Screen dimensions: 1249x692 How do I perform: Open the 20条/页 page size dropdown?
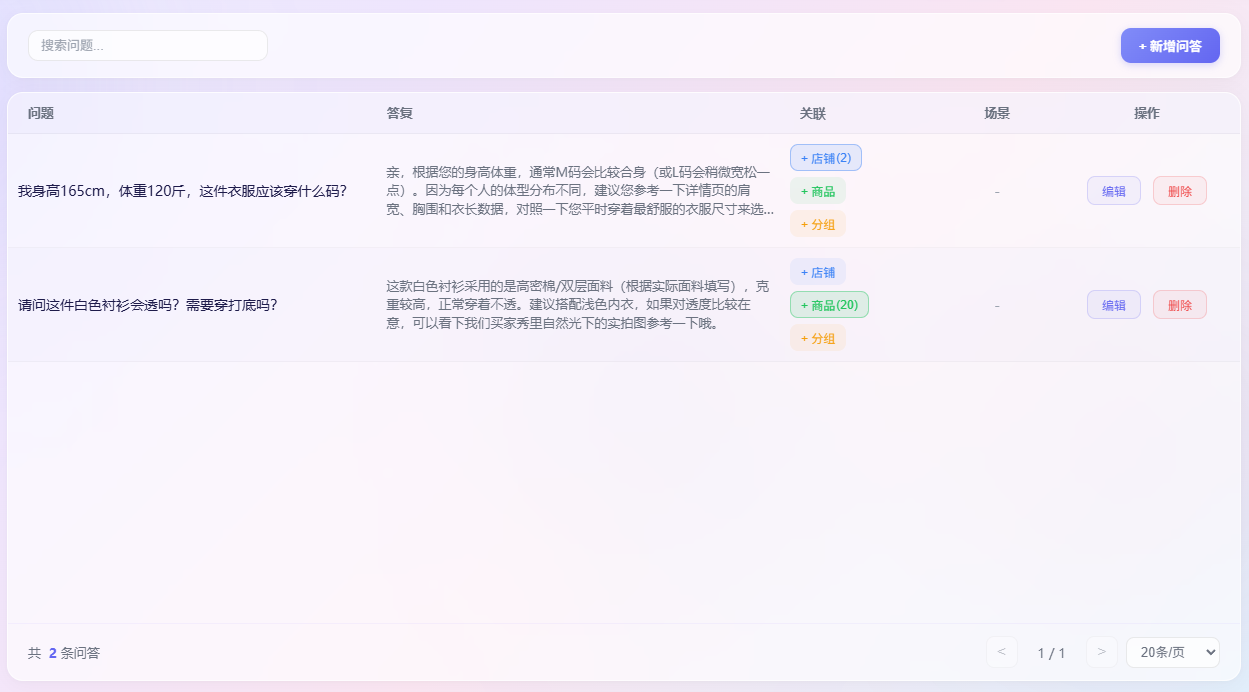[1172, 652]
